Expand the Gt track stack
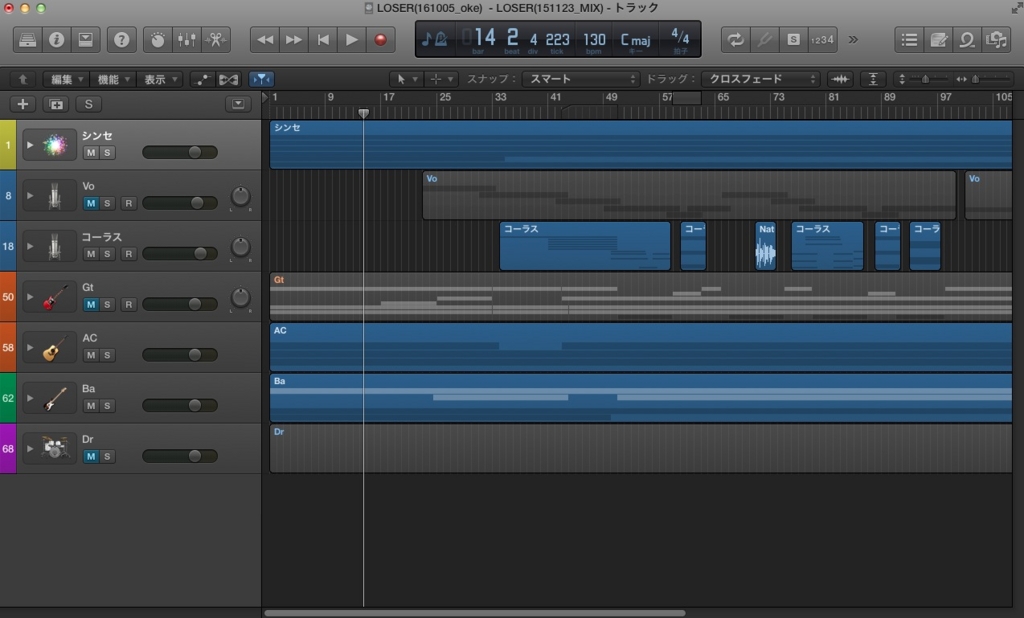The width and height of the screenshot is (1024, 618). (x=29, y=297)
